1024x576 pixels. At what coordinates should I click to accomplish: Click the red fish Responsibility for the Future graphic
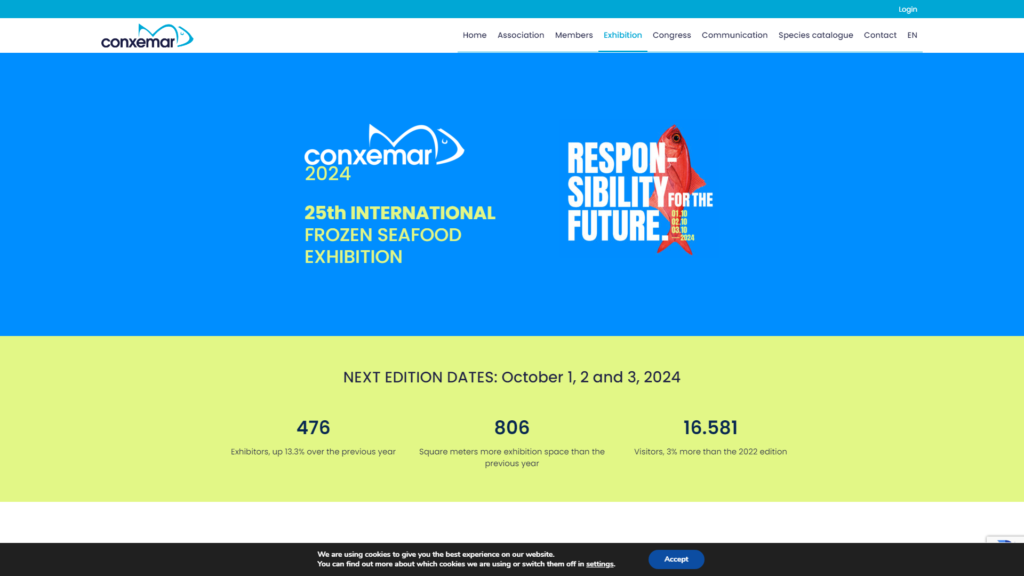click(640, 190)
